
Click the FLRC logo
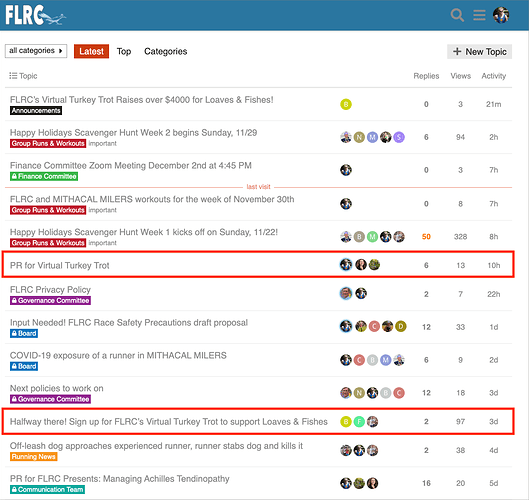(35, 15)
